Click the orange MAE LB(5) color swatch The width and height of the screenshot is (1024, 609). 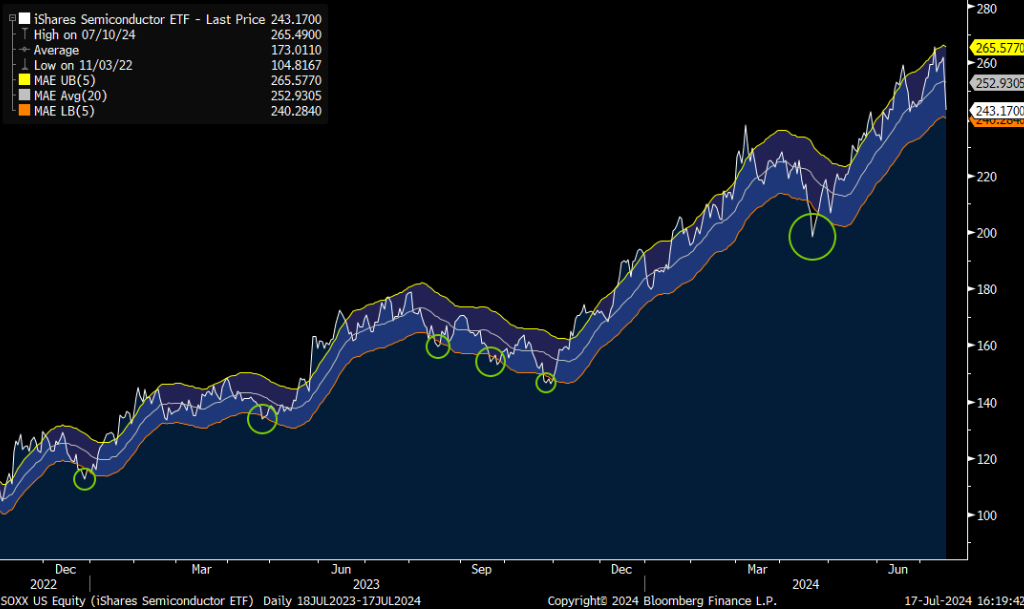click(x=23, y=110)
